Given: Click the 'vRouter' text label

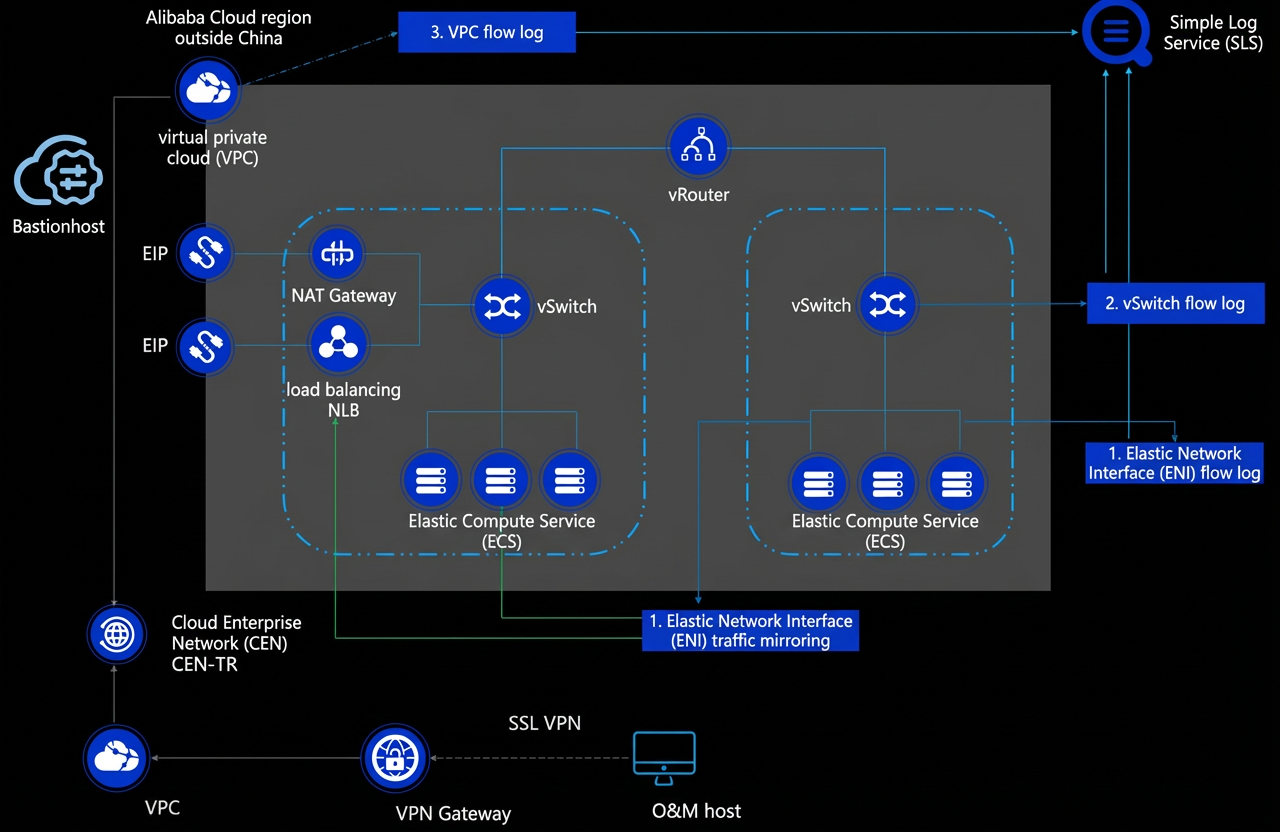Looking at the screenshot, I should click(x=699, y=195).
